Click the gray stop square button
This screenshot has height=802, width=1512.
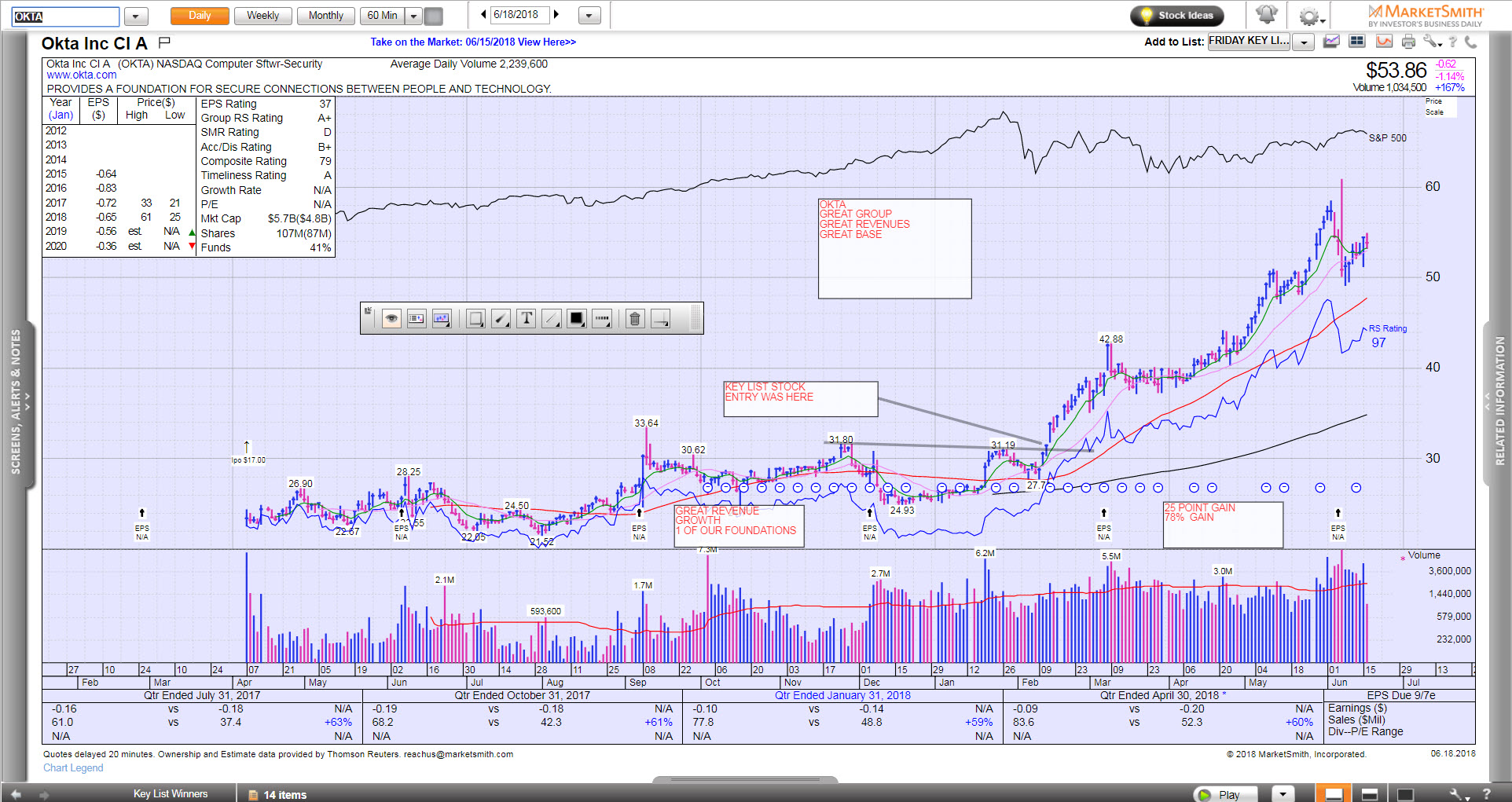[x=433, y=16]
